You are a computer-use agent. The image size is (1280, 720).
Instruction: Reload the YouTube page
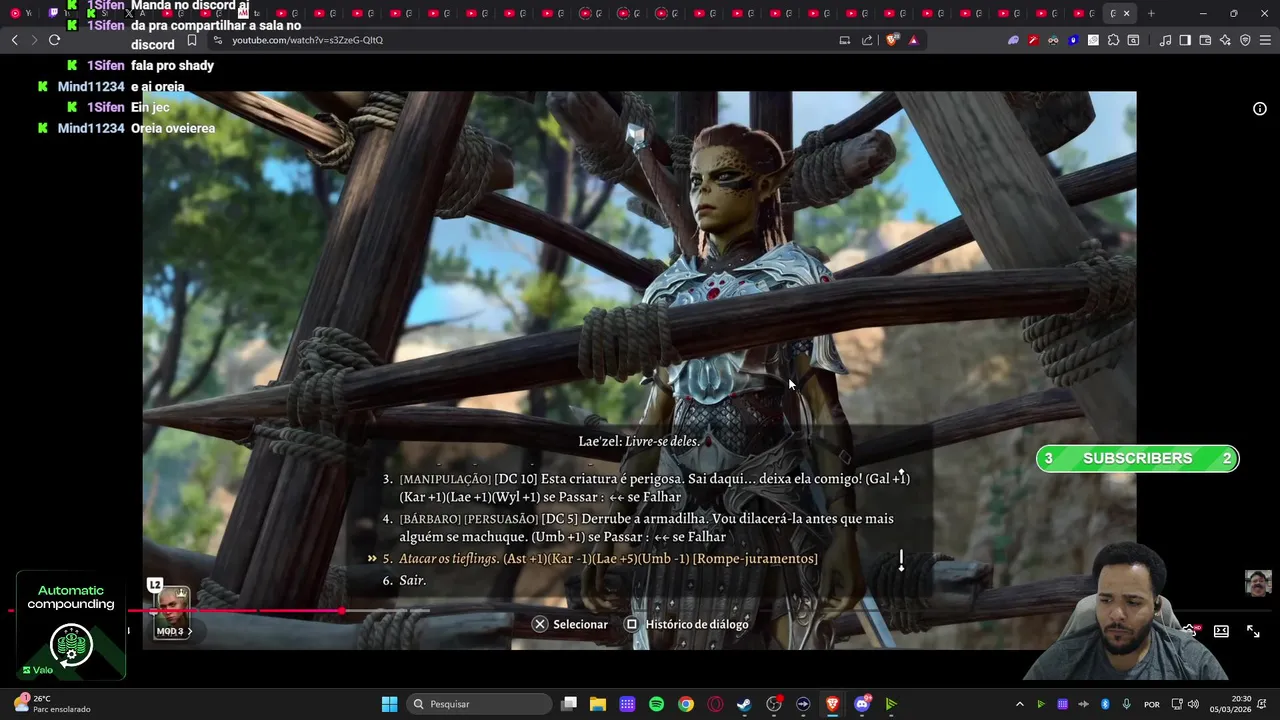[54, 40]
